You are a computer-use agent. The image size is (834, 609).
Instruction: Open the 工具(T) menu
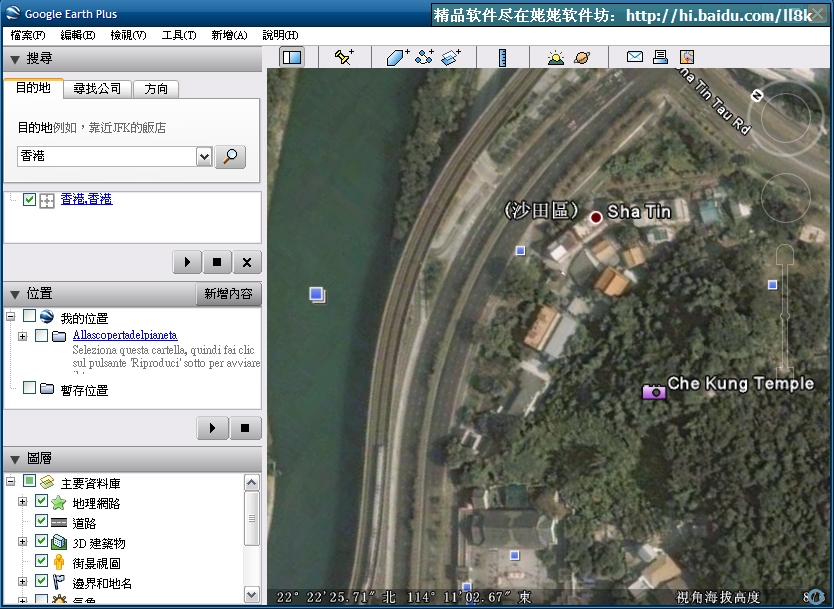179,35
